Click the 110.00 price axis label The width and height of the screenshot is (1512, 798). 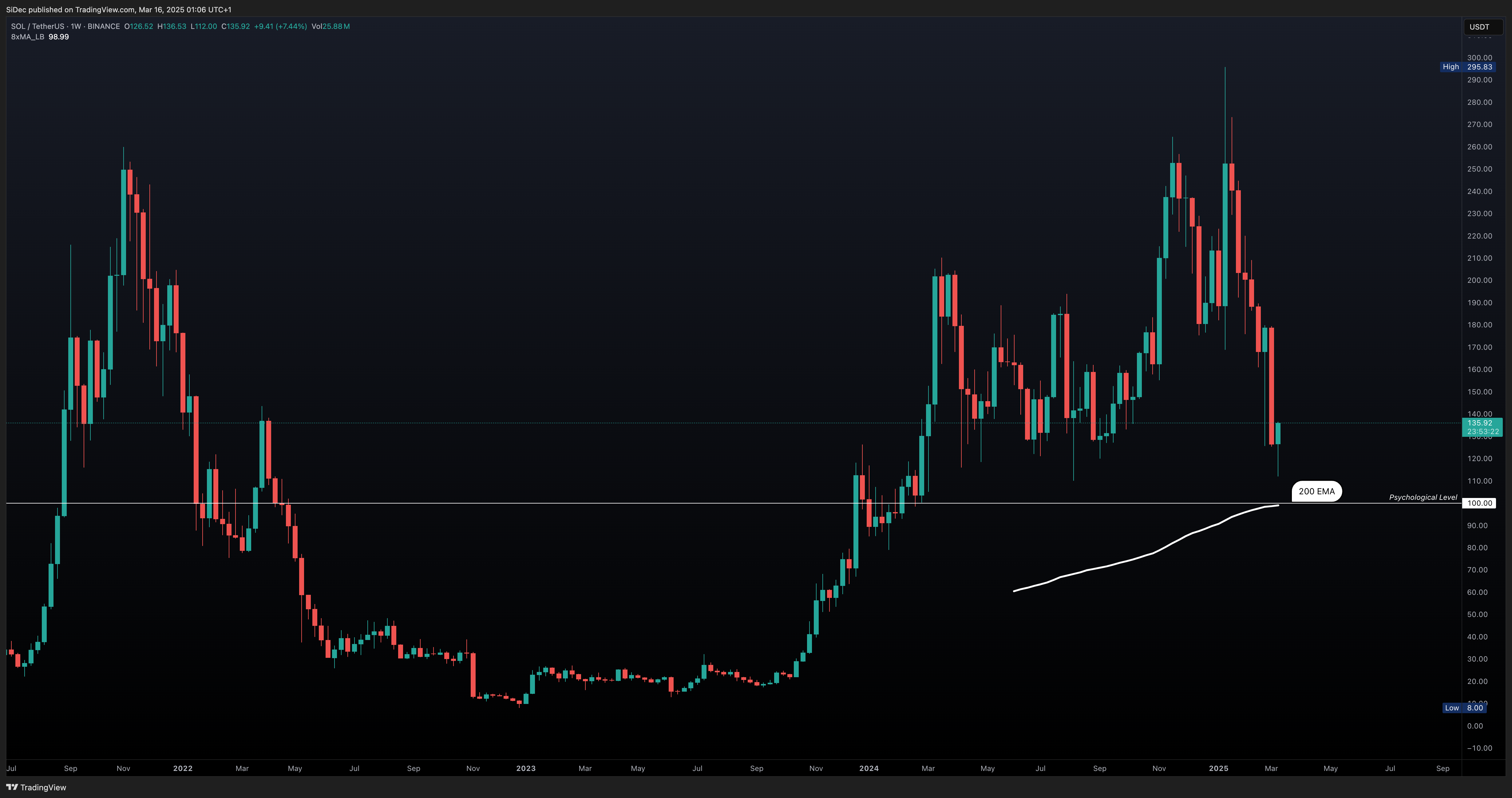1479,481
